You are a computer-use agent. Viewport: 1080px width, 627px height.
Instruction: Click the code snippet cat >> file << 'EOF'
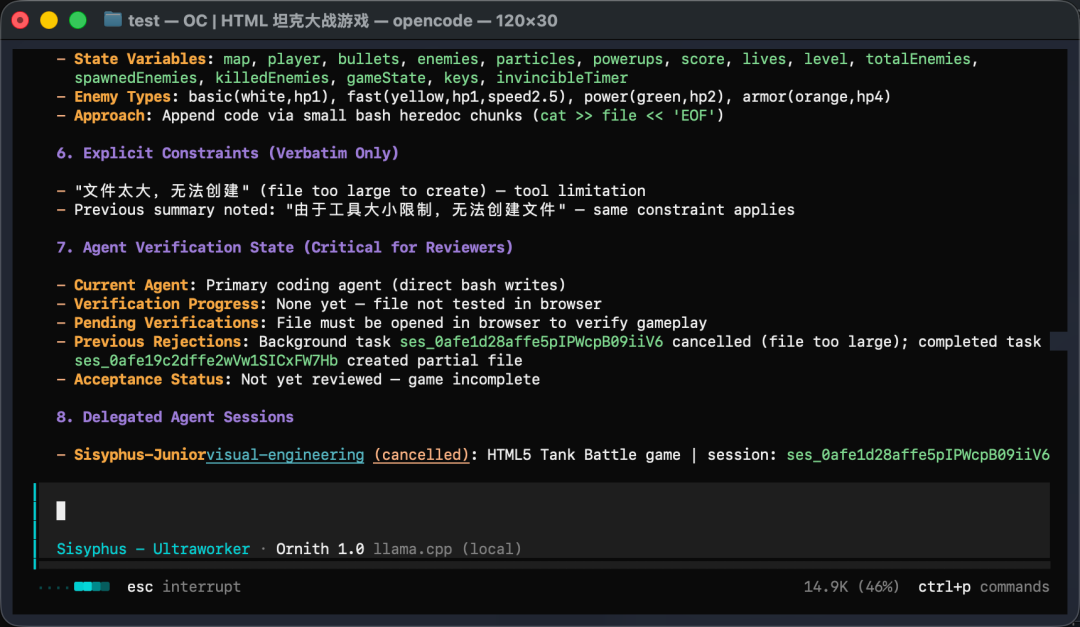point(627,115)
